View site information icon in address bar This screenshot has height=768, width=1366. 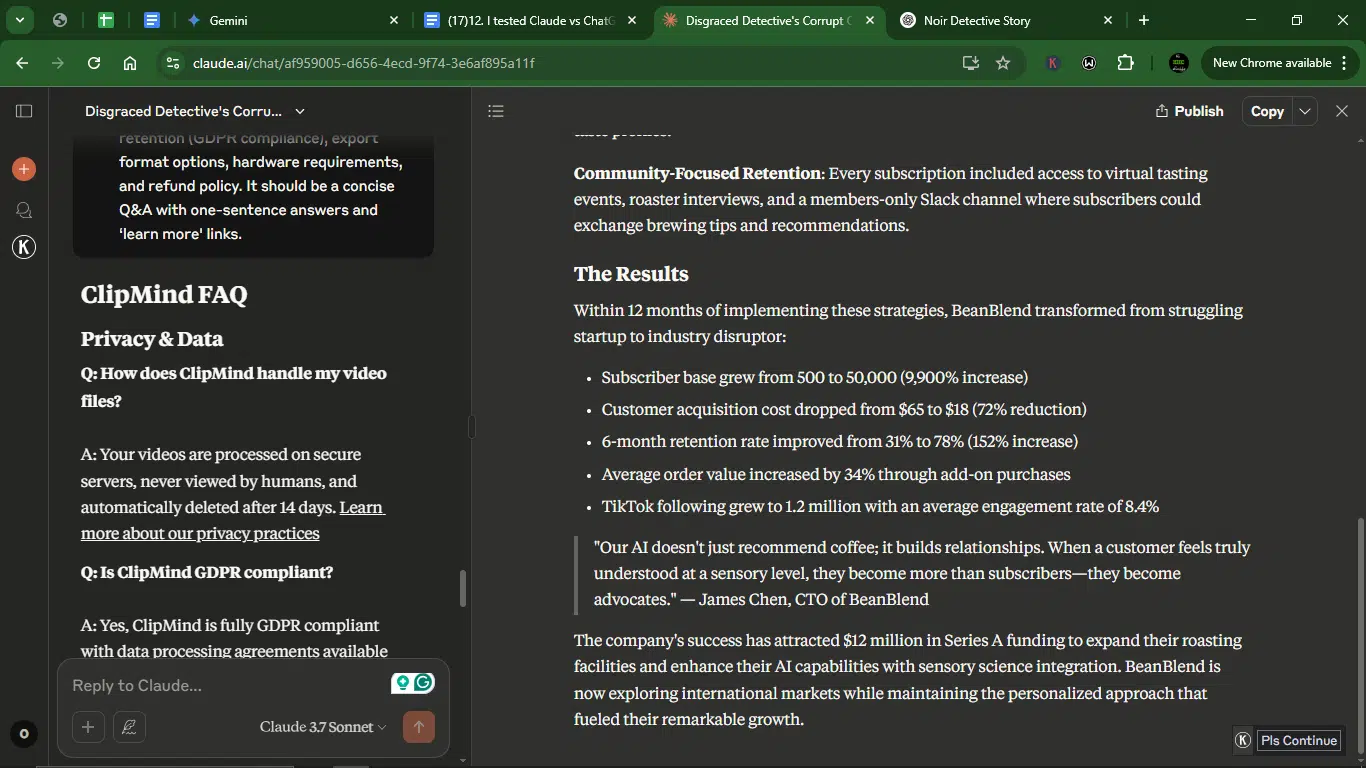[x=172, y=63]
